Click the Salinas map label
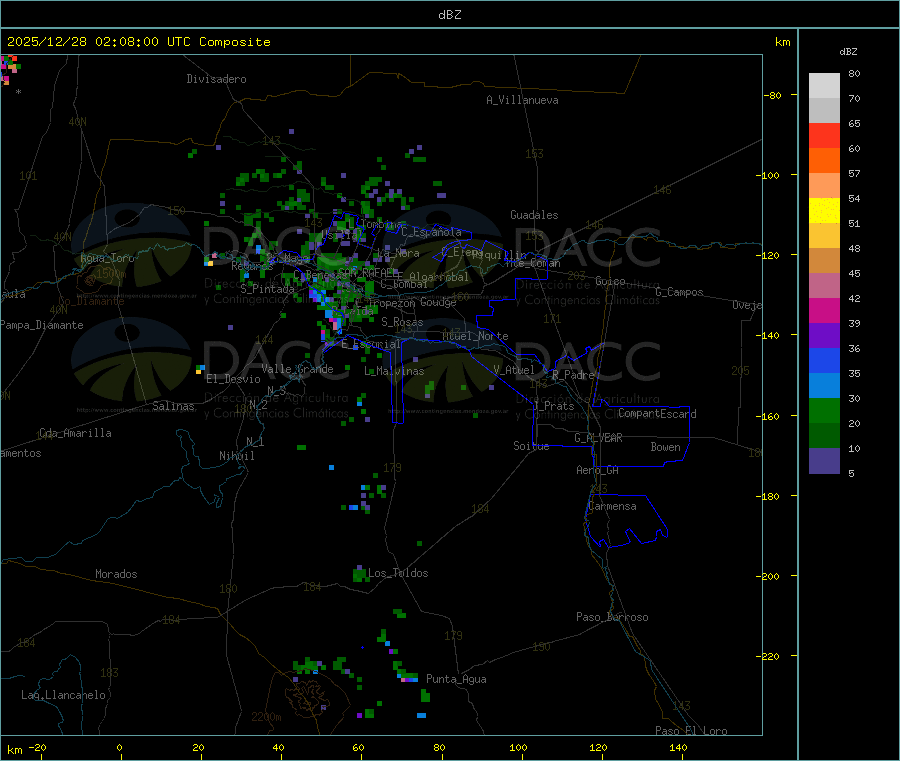Screen dimensions: 900x761 pyautogui.click(x=173, y=406)
